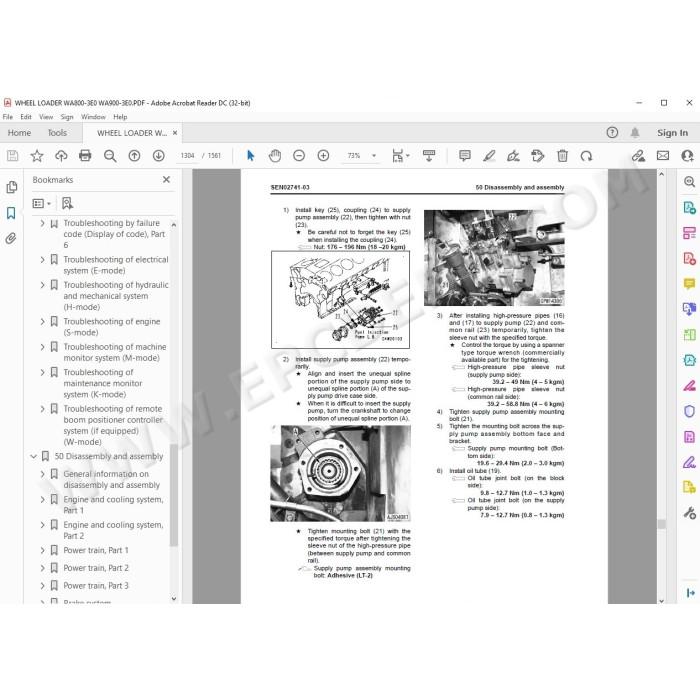Open Comment tool in right pane
The height and width of the screenshot is (700, 700).
(x=689, y=283)
